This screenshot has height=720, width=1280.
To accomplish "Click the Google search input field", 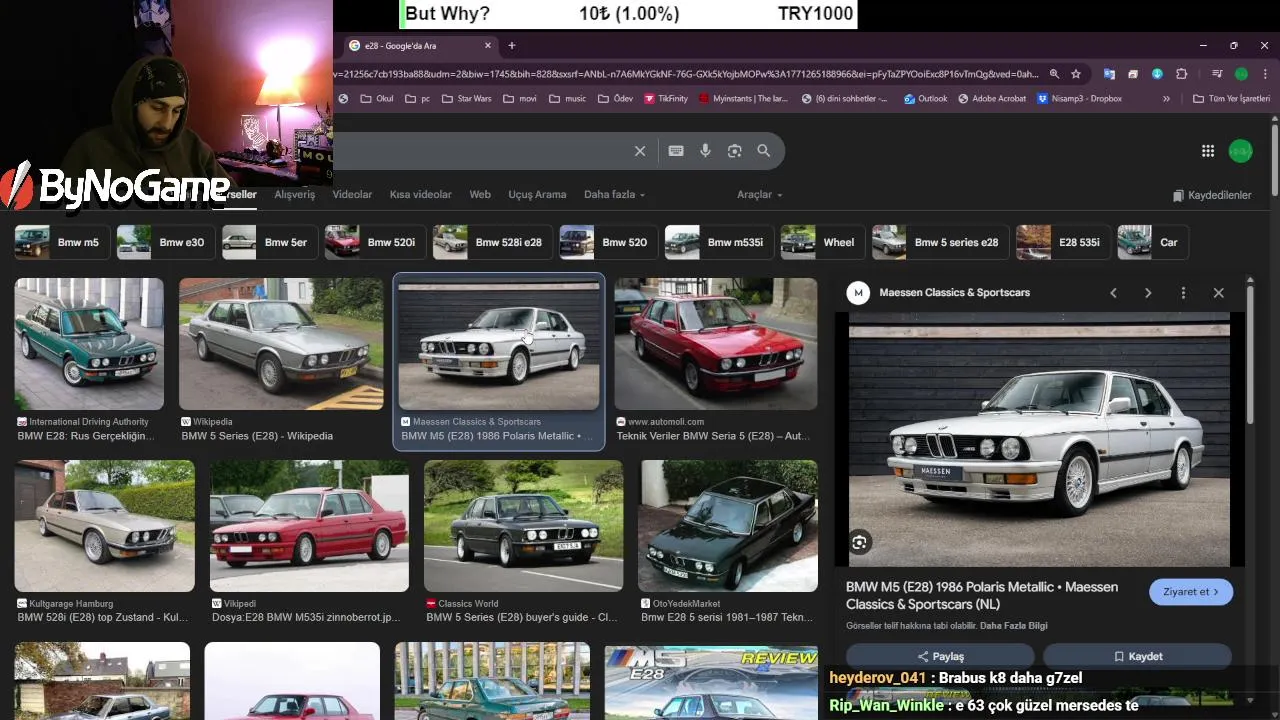I will point(480,151).
